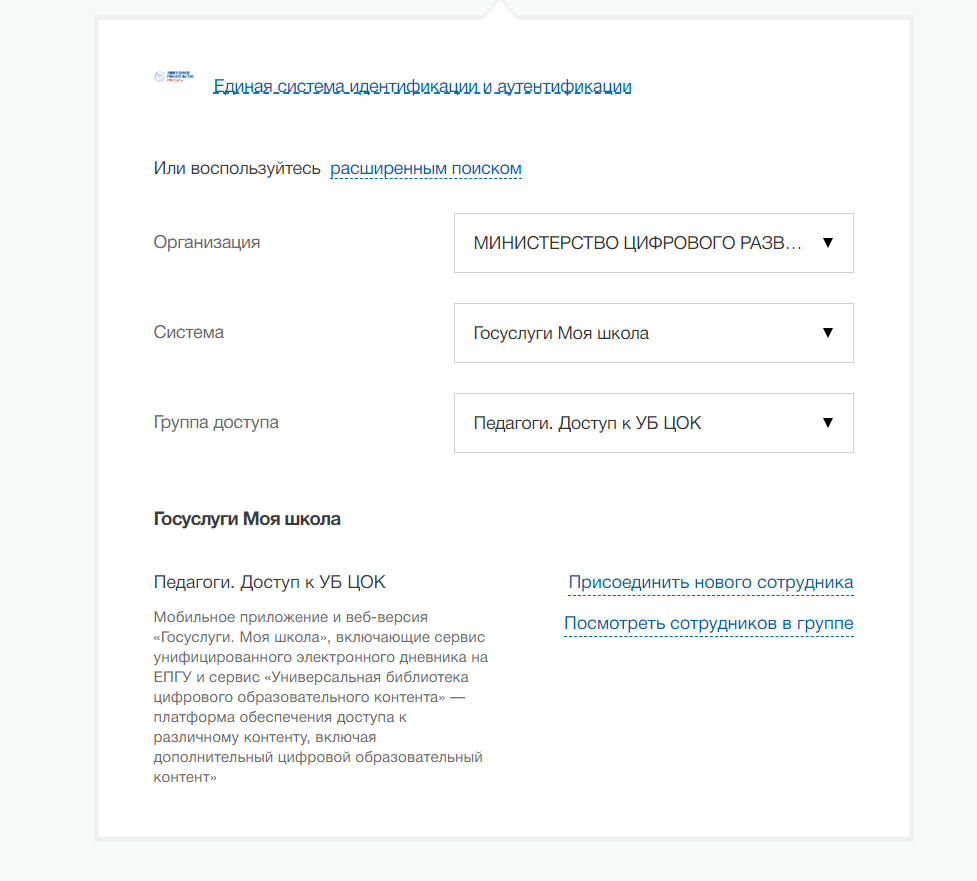Click Посмотреть сотрудников в группе
The width and height of the screenshot is (977, 881).
tap(708, 624)
